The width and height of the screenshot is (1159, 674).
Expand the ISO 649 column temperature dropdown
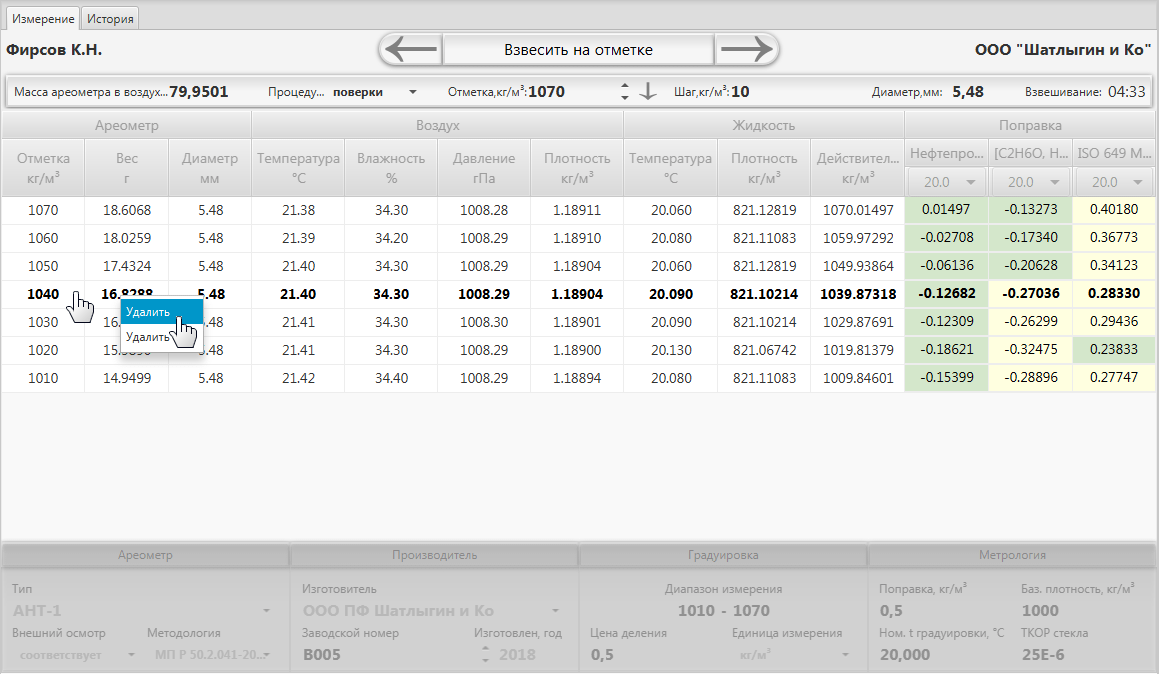[x=1114, y=182]
